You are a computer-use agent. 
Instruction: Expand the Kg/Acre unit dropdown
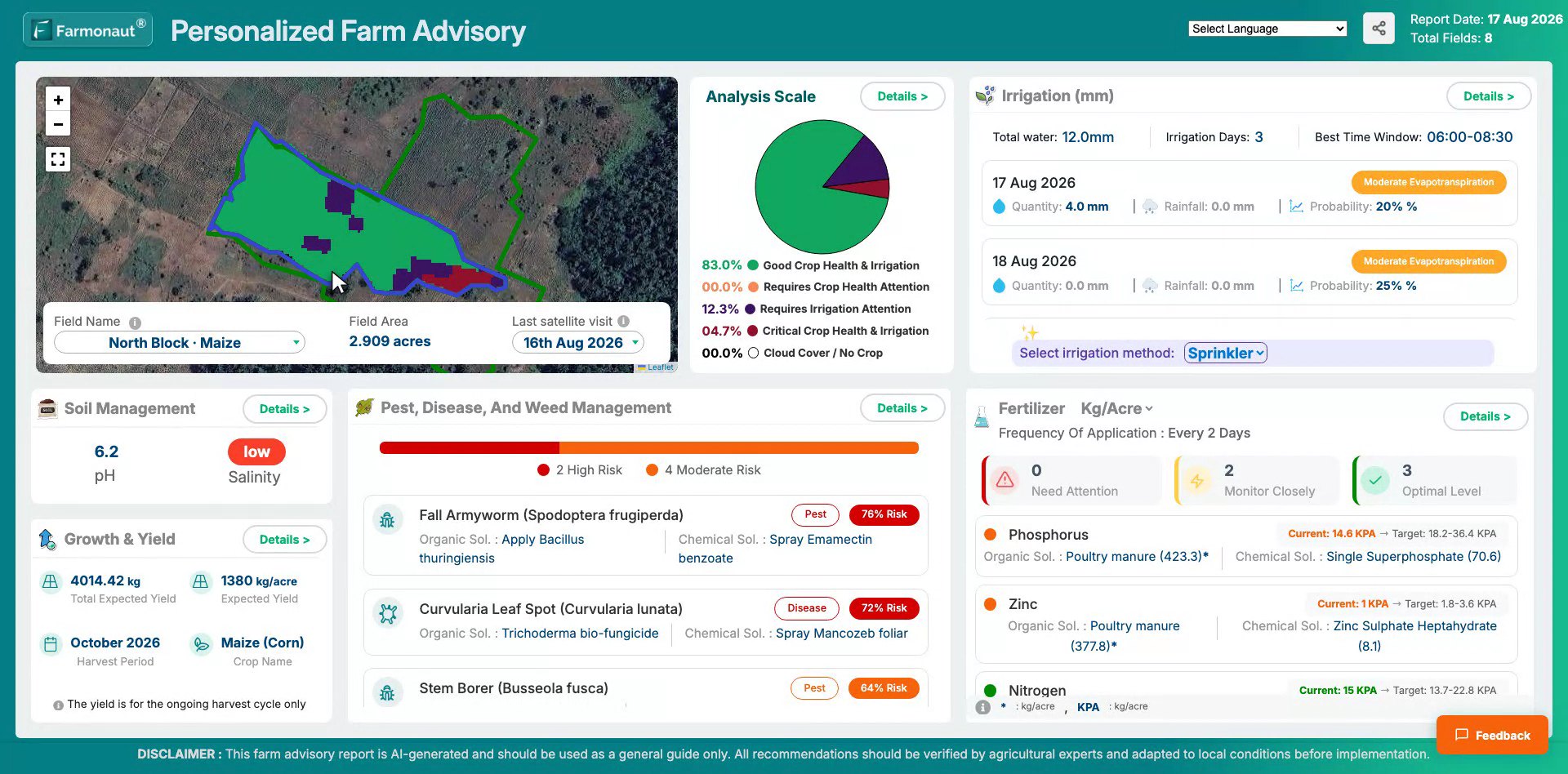(x=1117, y=408)
